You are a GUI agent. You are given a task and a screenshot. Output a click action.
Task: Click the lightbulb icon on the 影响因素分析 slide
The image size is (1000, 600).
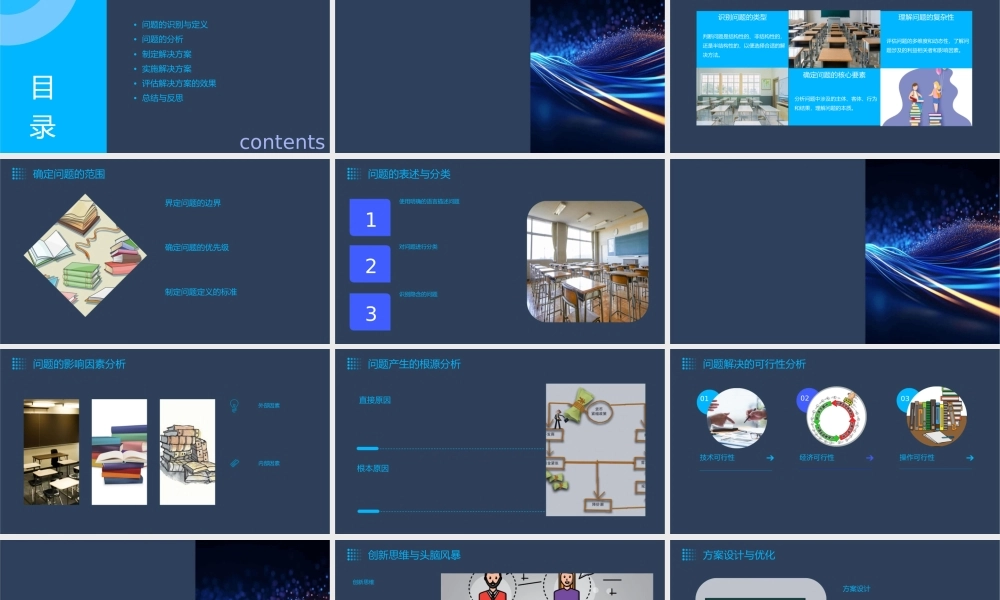coord(234,406)
